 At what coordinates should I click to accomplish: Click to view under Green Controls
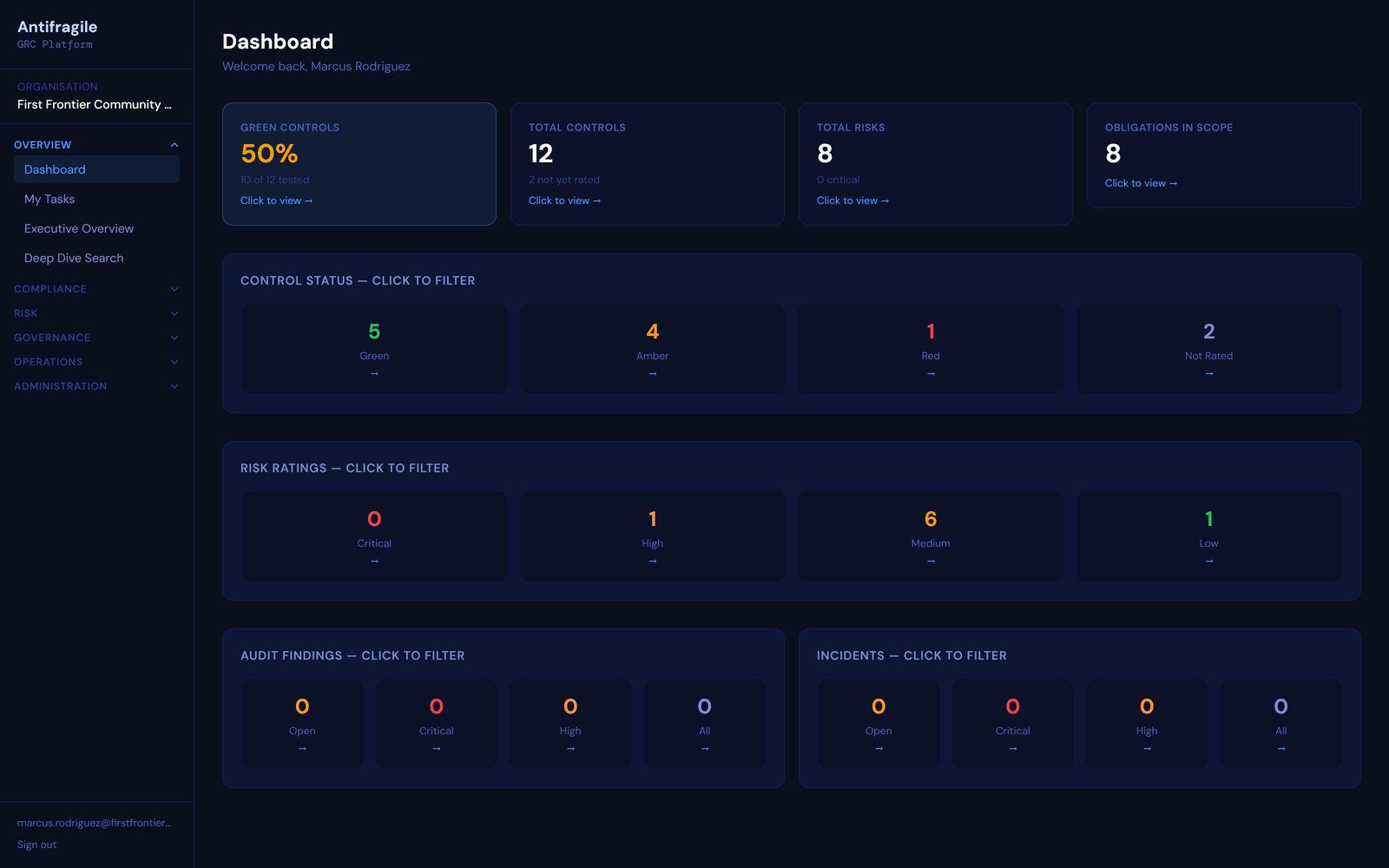pos(276,201)
